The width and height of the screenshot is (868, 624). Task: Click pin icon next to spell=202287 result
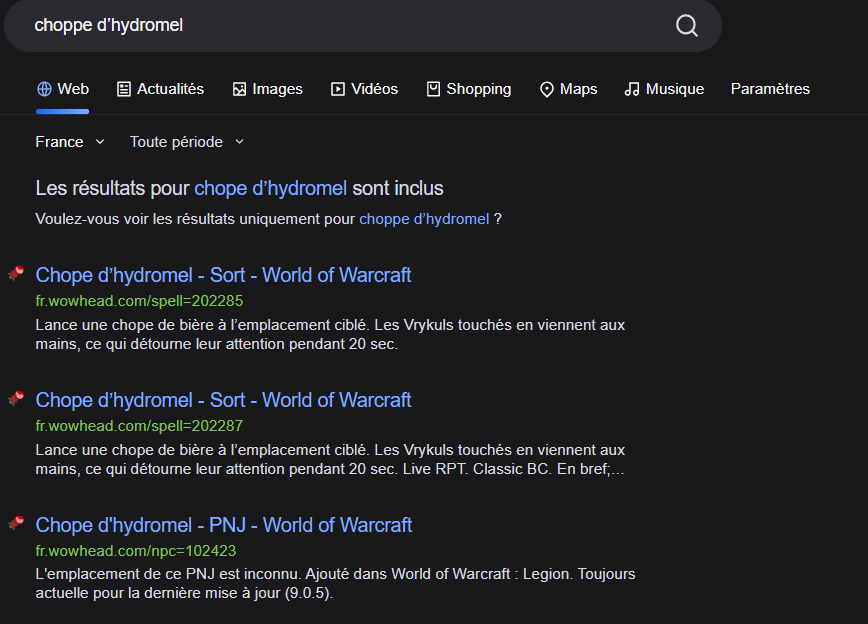[x=16, y=398]
